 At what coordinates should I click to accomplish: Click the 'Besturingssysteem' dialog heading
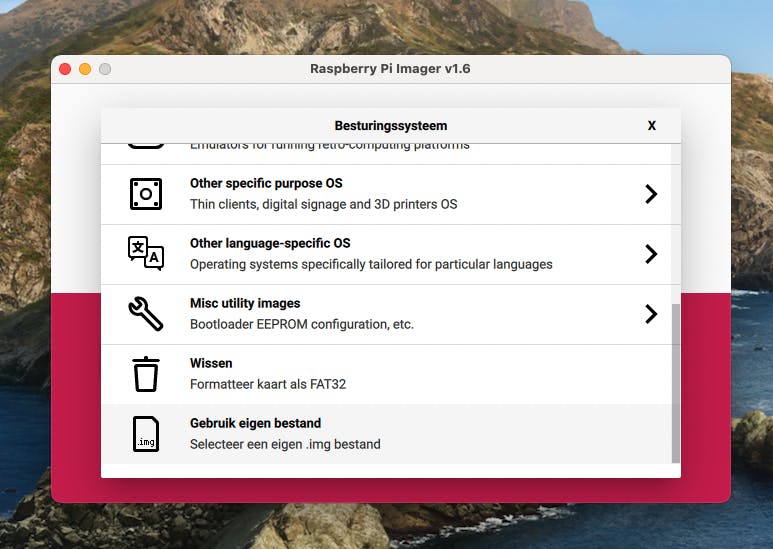(x=390, y=126)
